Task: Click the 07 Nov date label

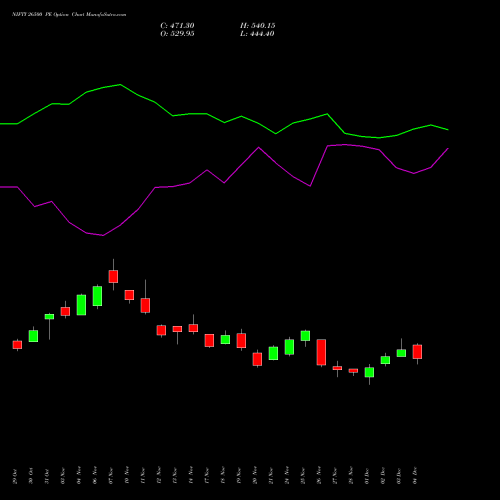Action: point(111,476)
